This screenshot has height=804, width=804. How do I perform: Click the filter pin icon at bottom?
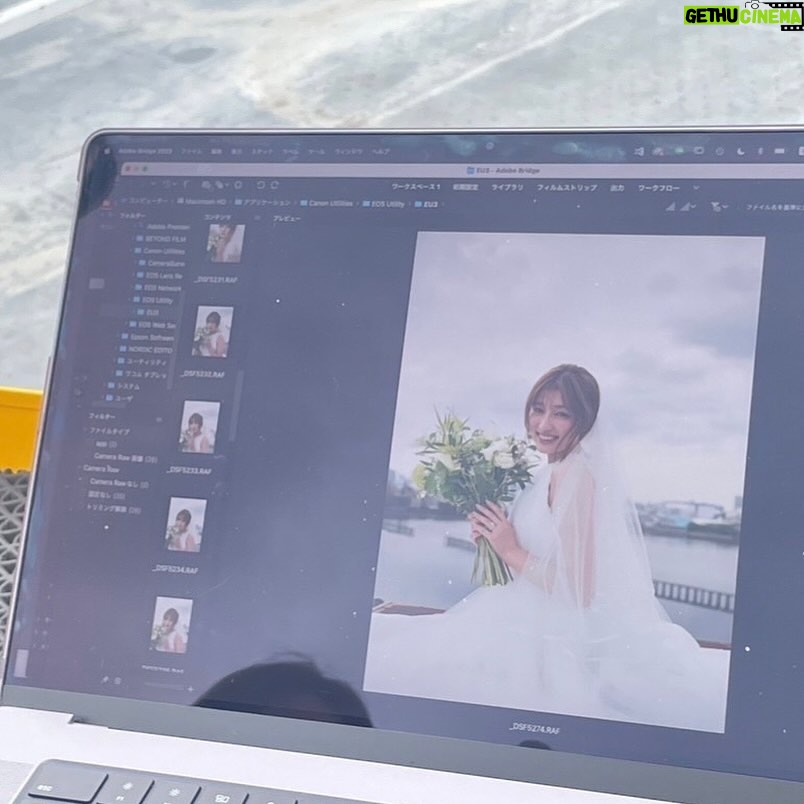(x=105, y=679)
